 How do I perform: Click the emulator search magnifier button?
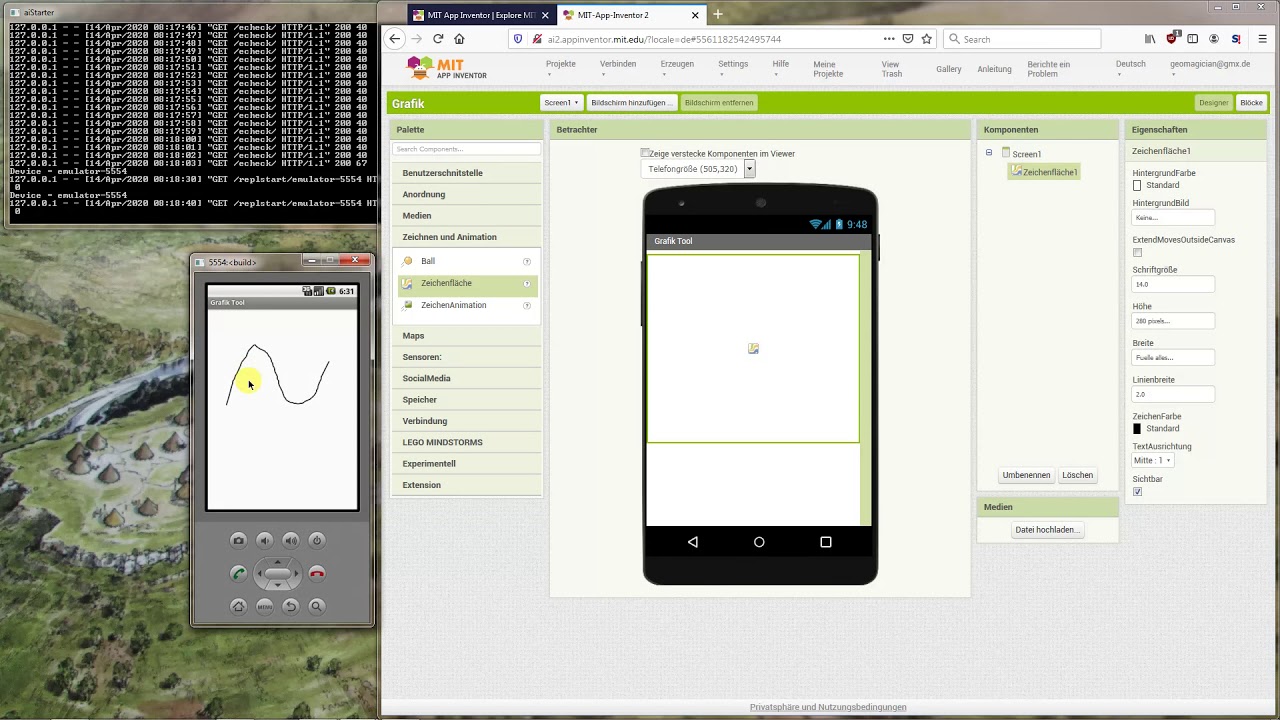317,606
